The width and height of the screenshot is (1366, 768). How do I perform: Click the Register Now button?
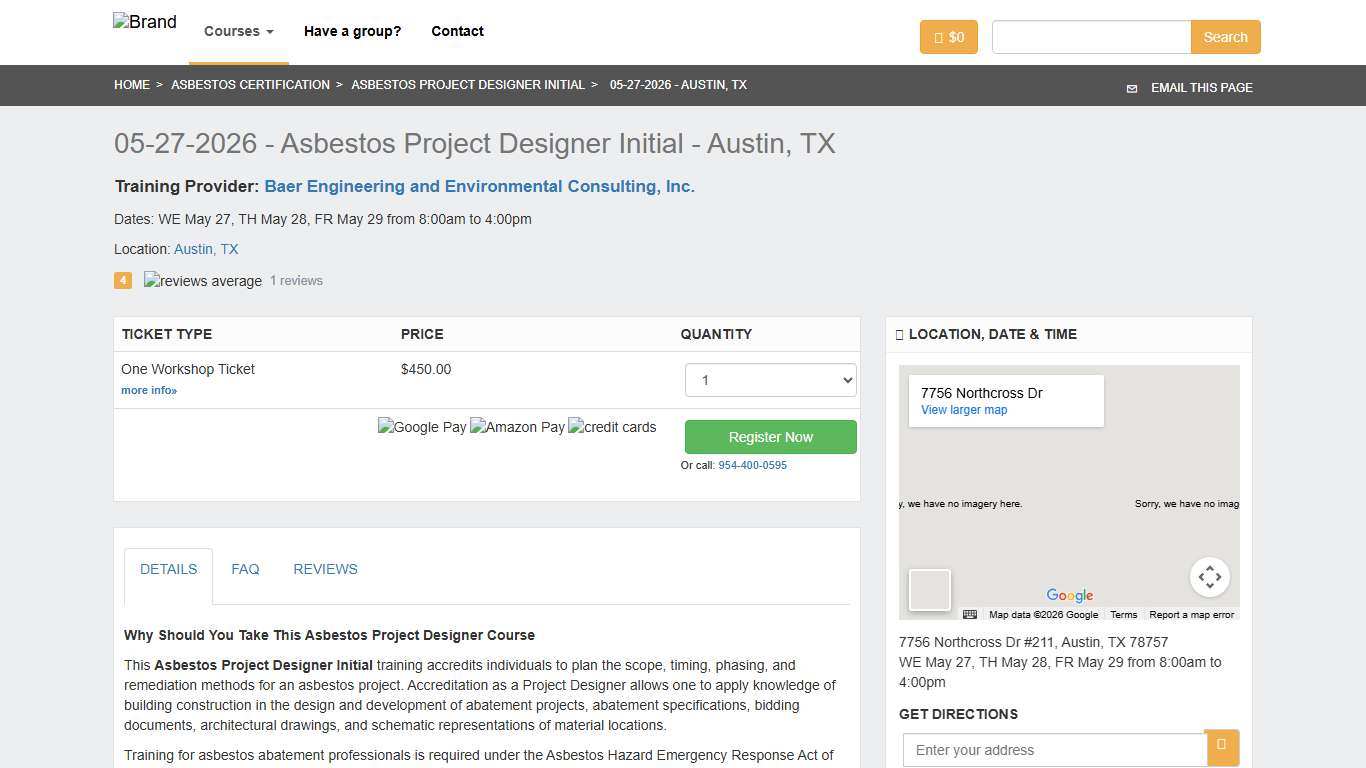(769, 437)
